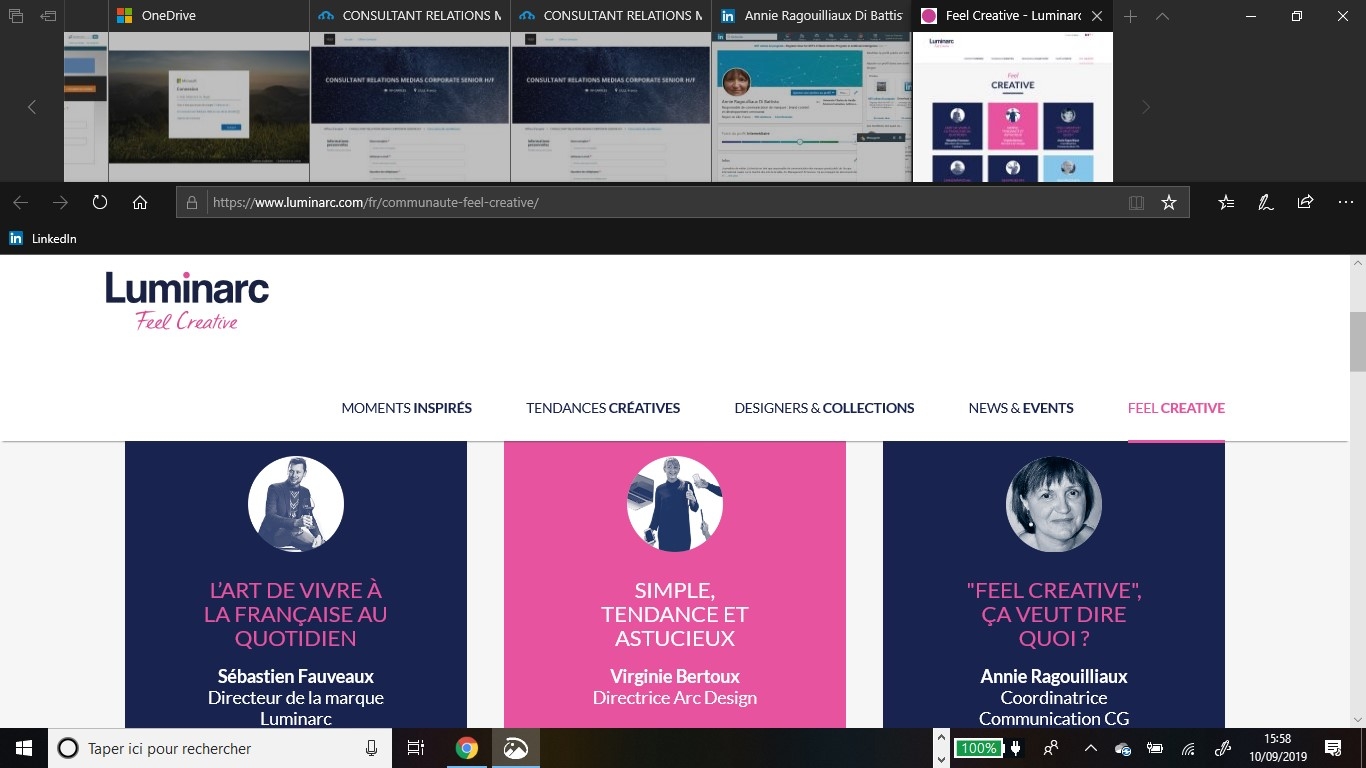The image size is (1366, 768).
Task: Hide tab previews chevron
Action: point(1162,16)
